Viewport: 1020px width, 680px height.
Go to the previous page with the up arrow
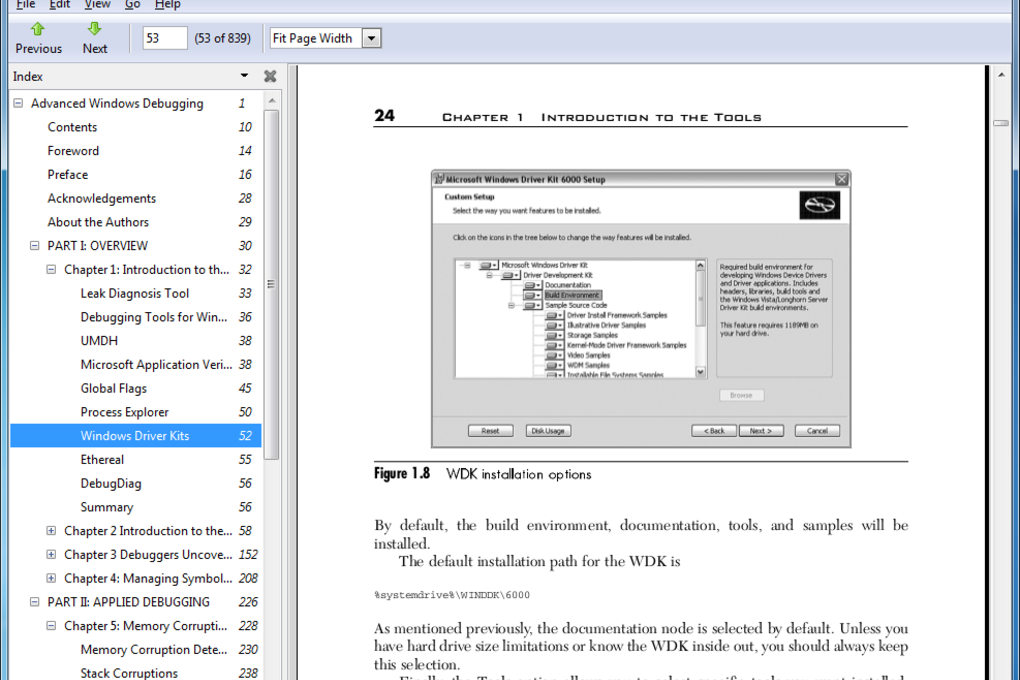(x=38, y=29)
